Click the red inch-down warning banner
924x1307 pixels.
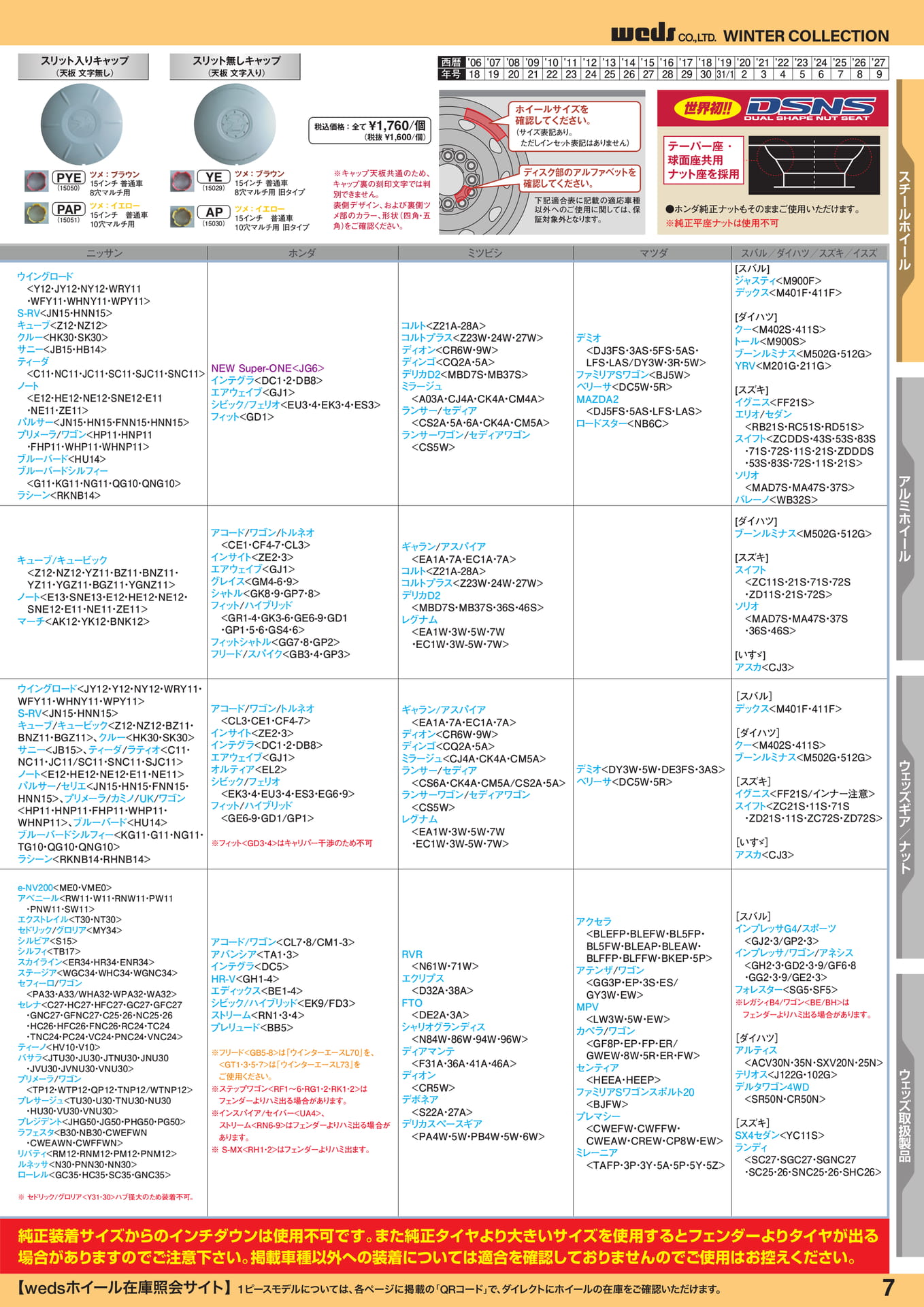(444, 1245)
